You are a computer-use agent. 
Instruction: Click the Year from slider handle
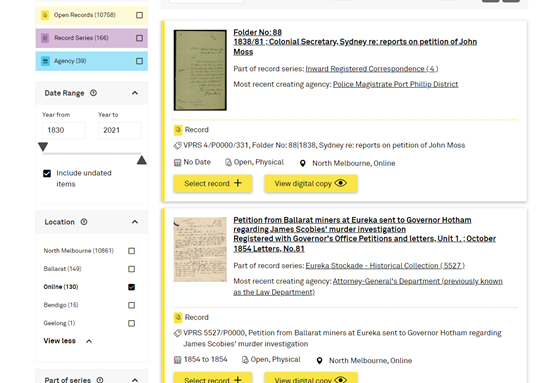(x=43, y=147)
